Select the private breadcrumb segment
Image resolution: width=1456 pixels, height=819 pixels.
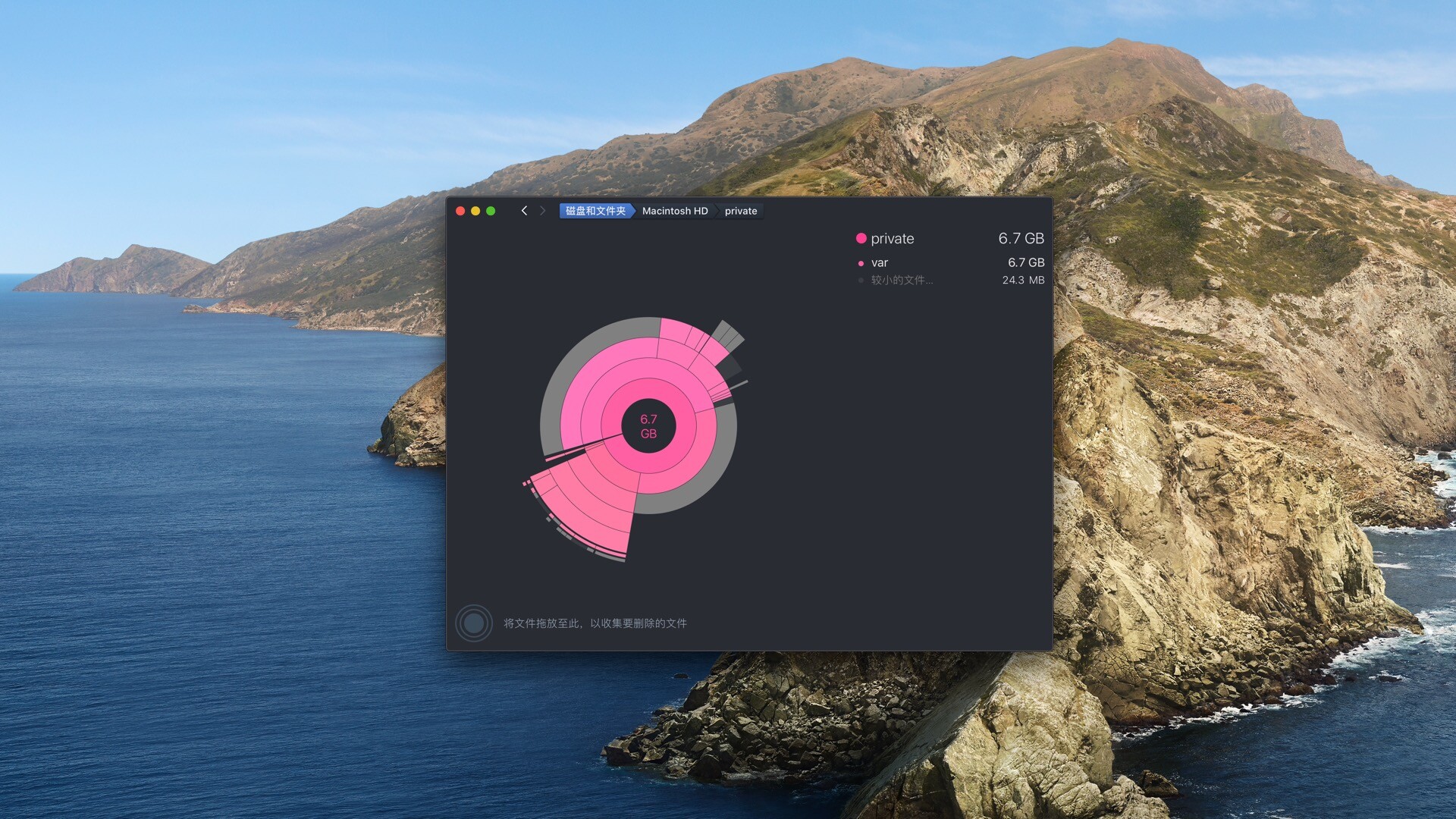(x=740, y=211)
